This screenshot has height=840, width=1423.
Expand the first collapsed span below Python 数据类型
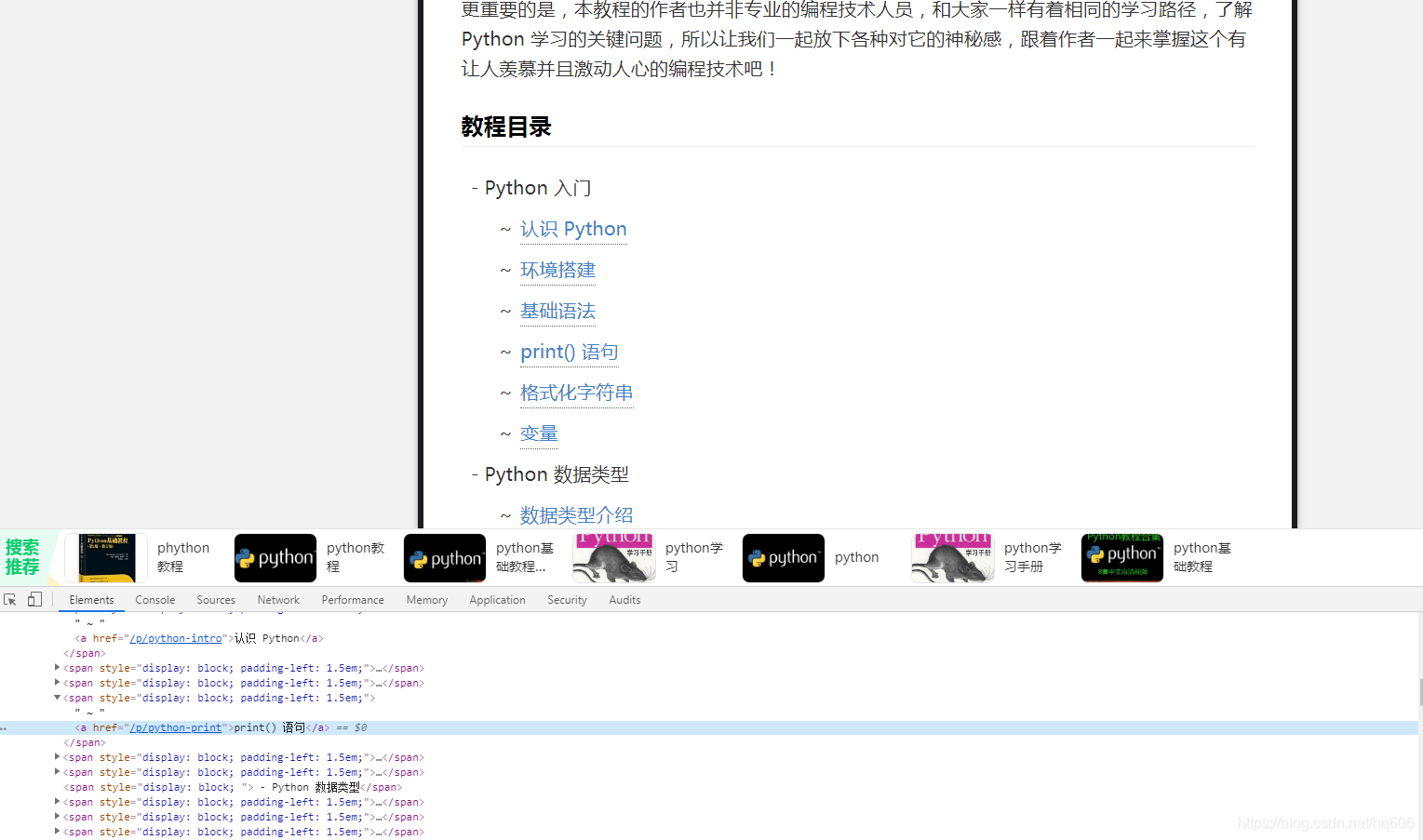(x=58, y=802)
